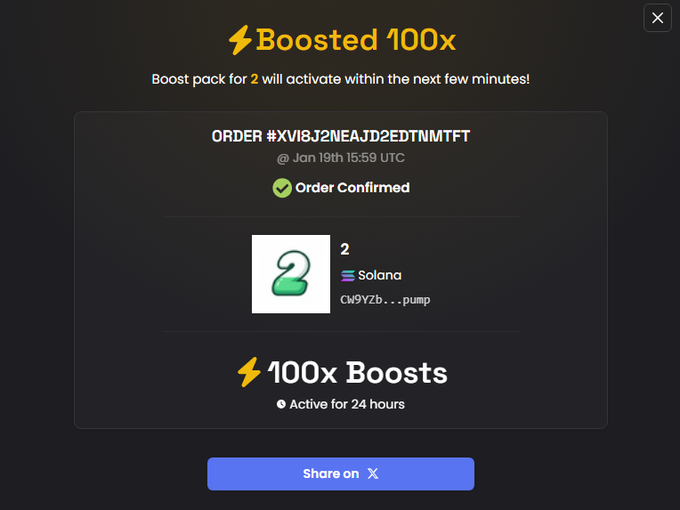Click the order number #XVI8J2NEAJD2EDTNMTFT
The image size is (680, 510).
click(368, 136)
